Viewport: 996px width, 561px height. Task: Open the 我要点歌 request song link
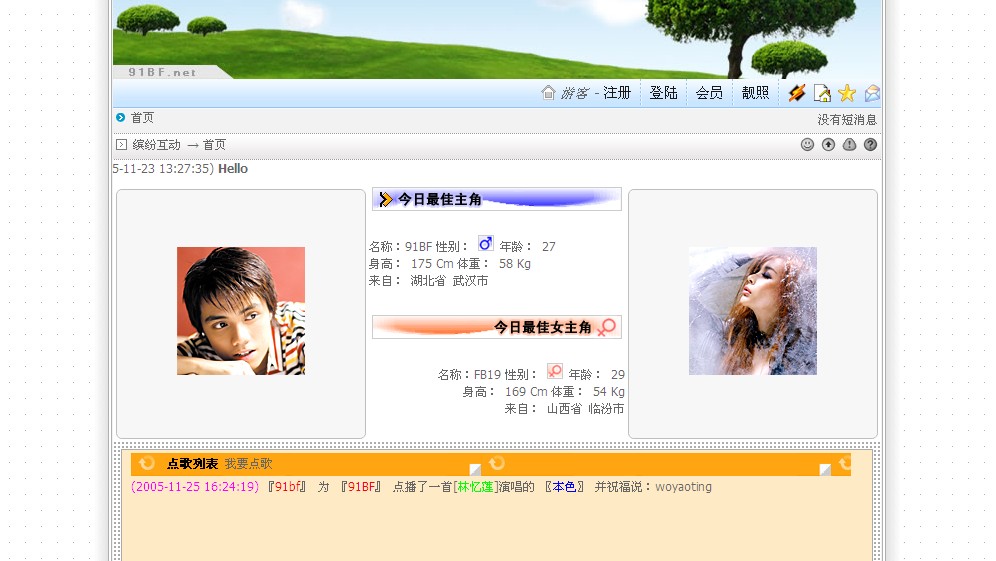tap(248, 464)
